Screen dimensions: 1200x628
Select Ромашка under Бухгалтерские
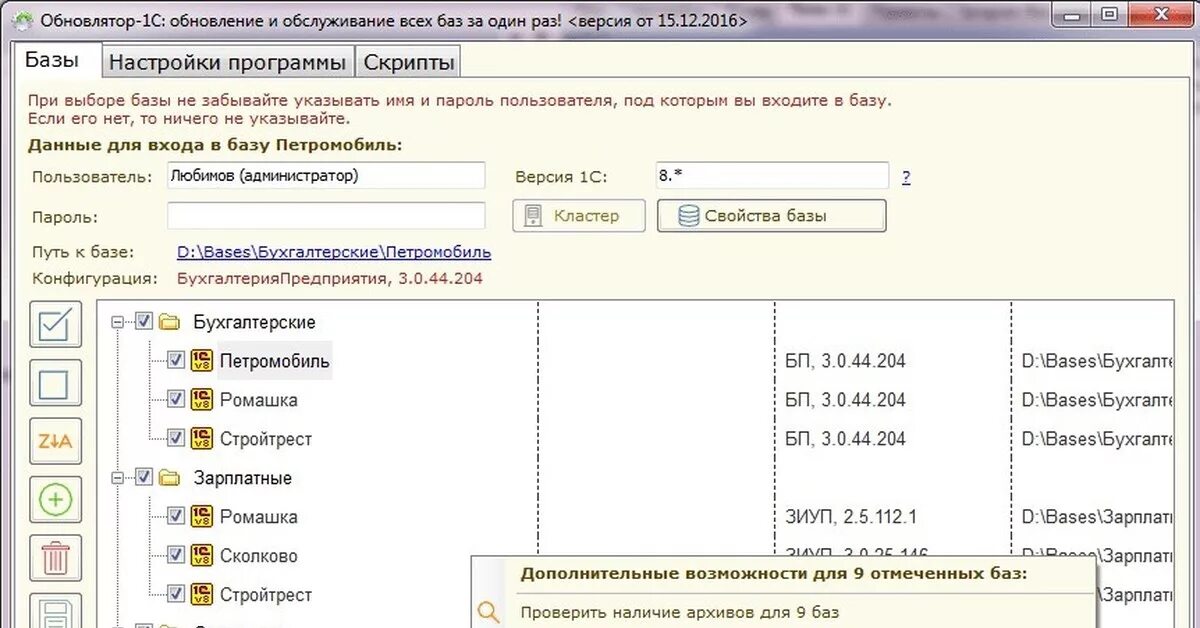[x=259, y=399]
